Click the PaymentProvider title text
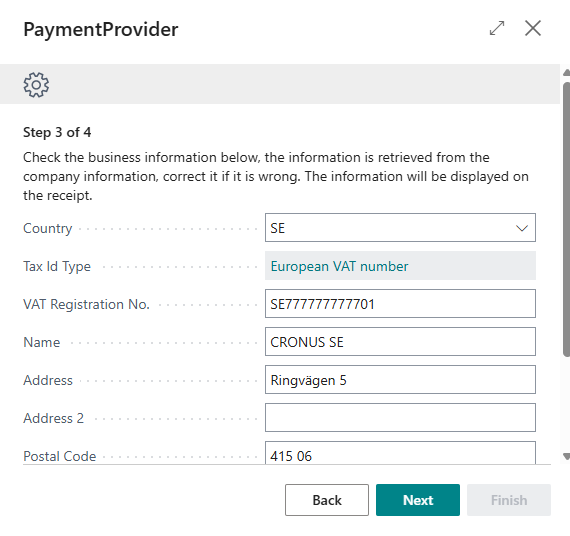The image size is (570, 536). pos(101,29)
